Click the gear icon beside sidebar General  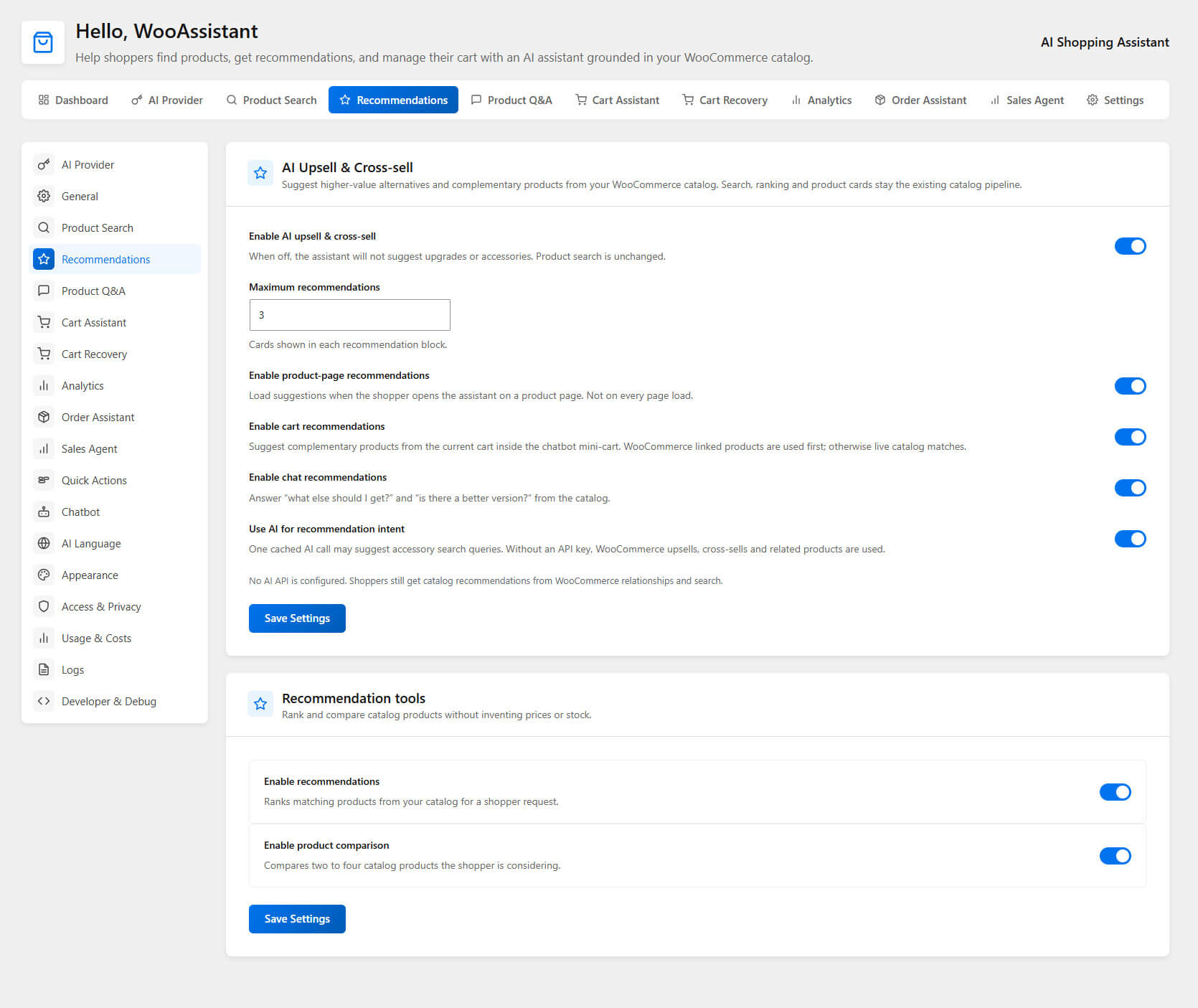(44, 196)
